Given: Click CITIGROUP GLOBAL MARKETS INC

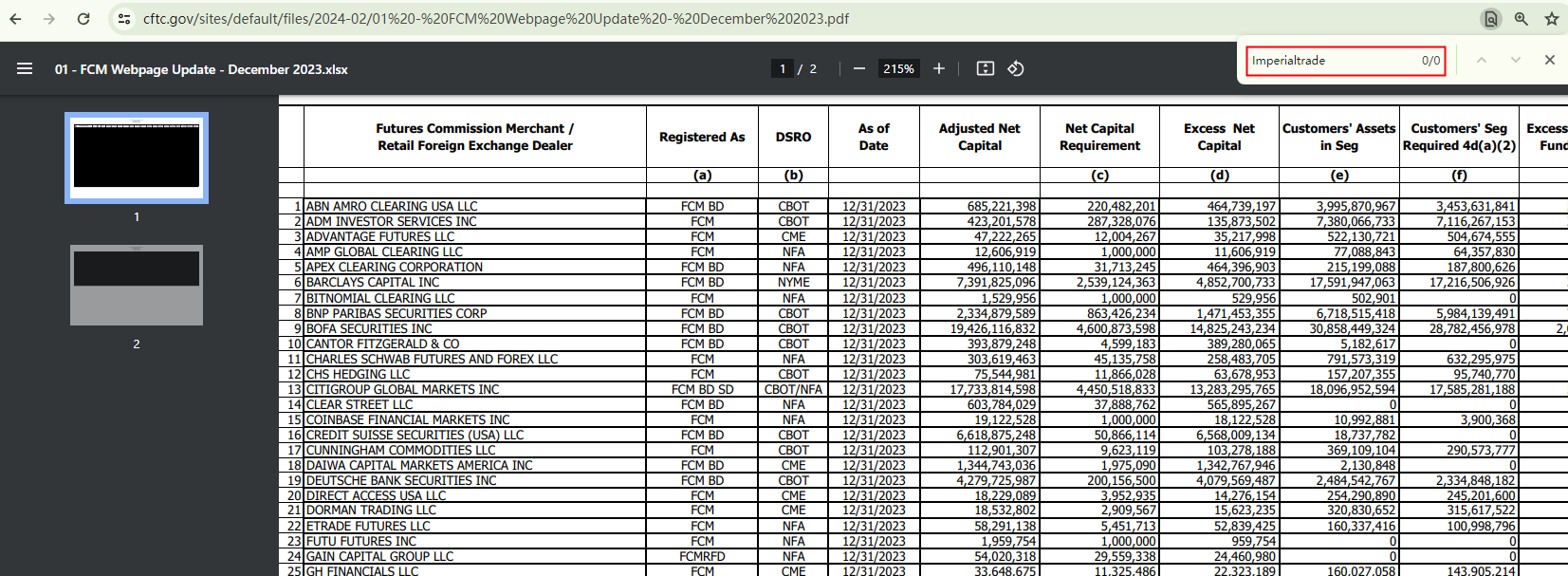Looking at the screenshot, I should (x=402, y=389).
